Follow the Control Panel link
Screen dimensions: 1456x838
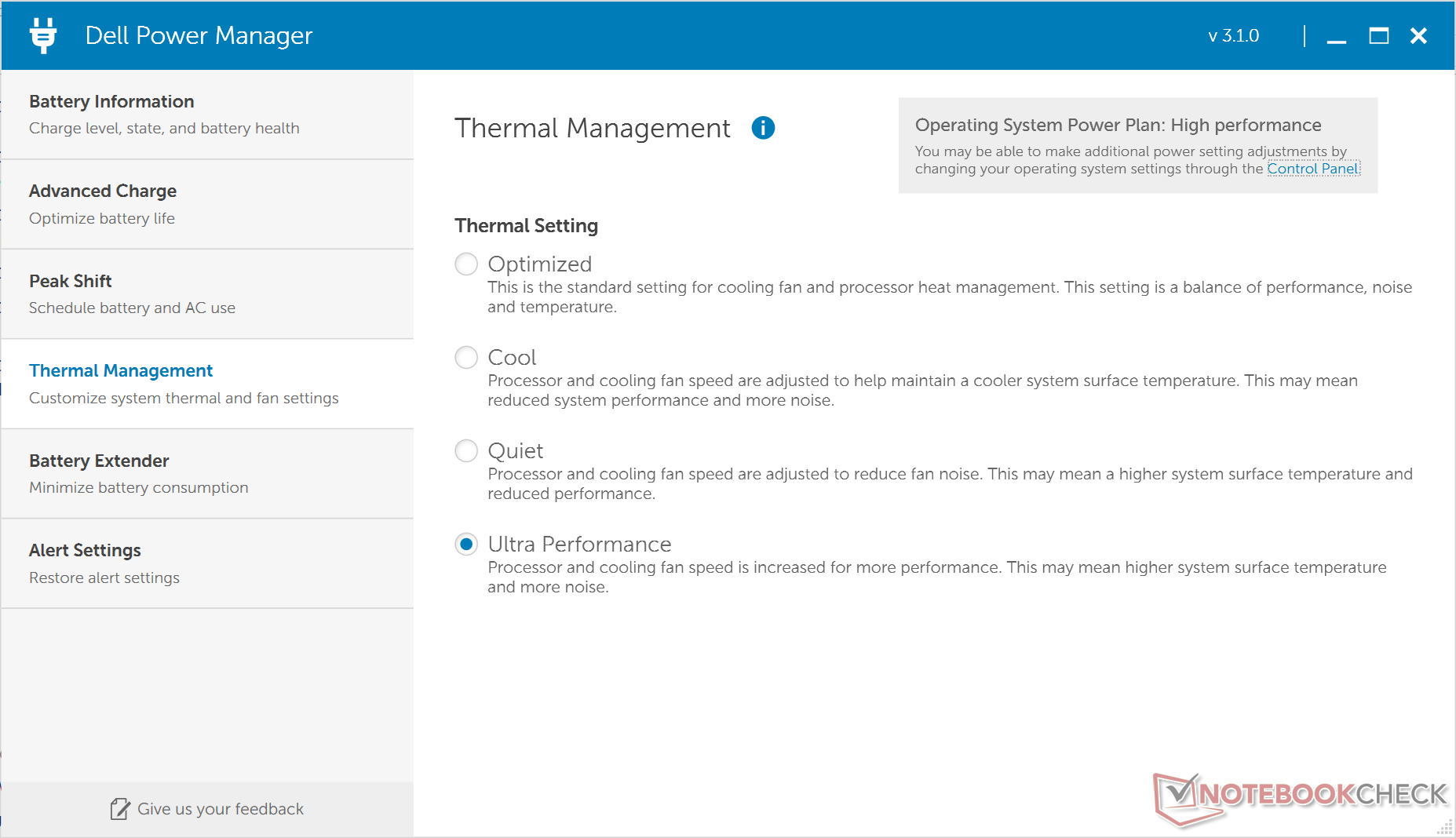(x=1312, y=169)
